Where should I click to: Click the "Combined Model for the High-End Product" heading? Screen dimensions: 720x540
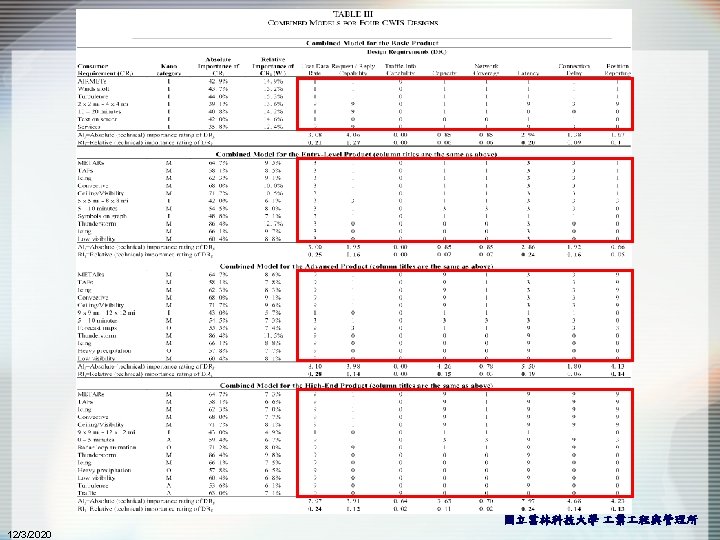356,385
